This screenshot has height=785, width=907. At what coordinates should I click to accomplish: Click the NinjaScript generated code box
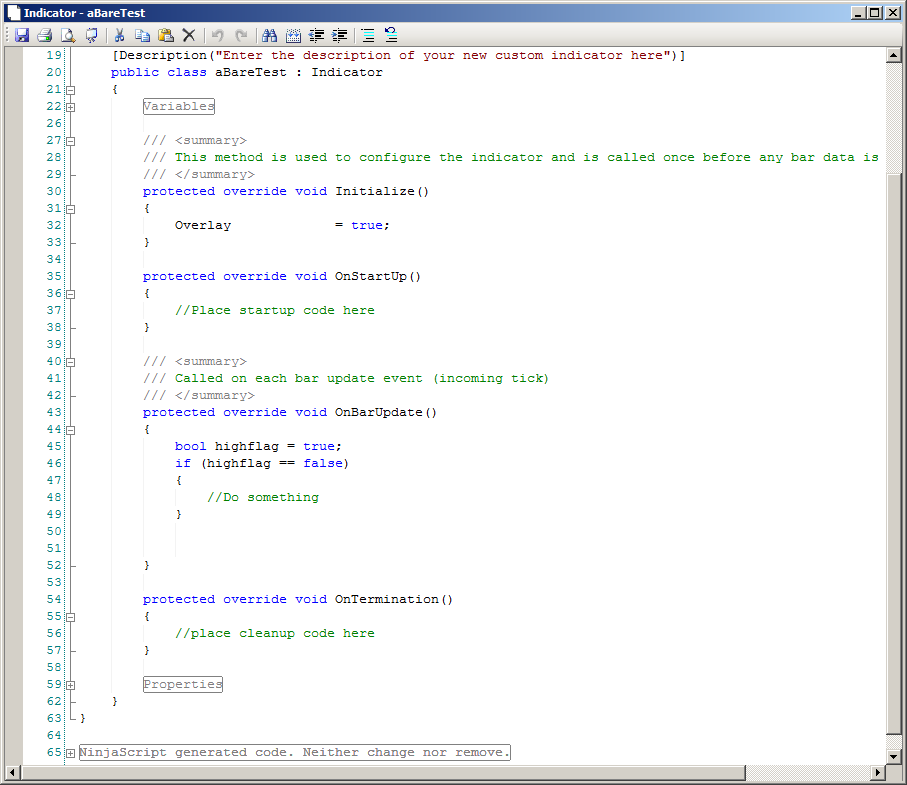click(x=294, y=752)
